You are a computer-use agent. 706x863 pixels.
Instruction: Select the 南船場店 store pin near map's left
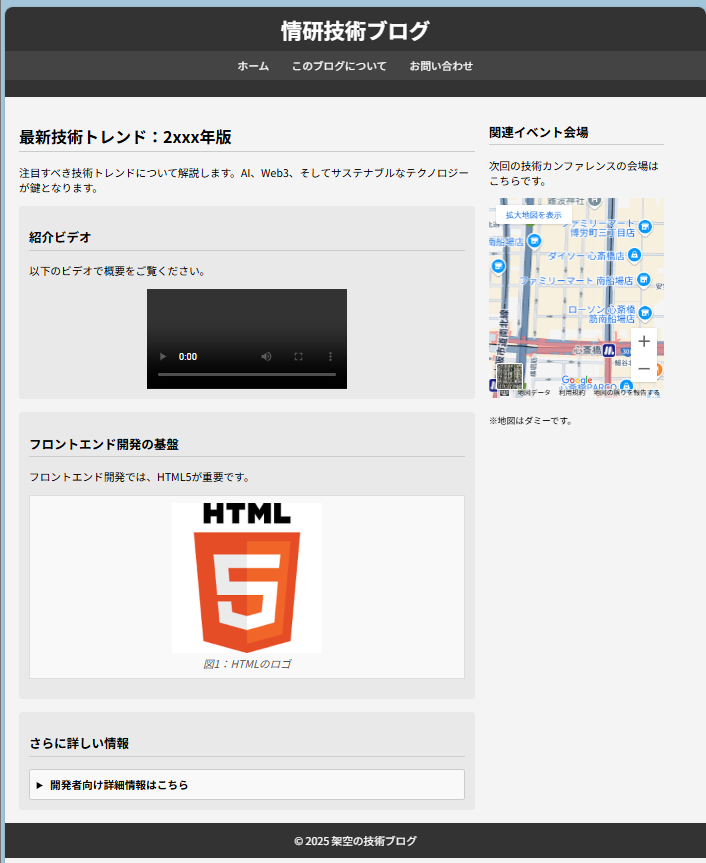534,241
